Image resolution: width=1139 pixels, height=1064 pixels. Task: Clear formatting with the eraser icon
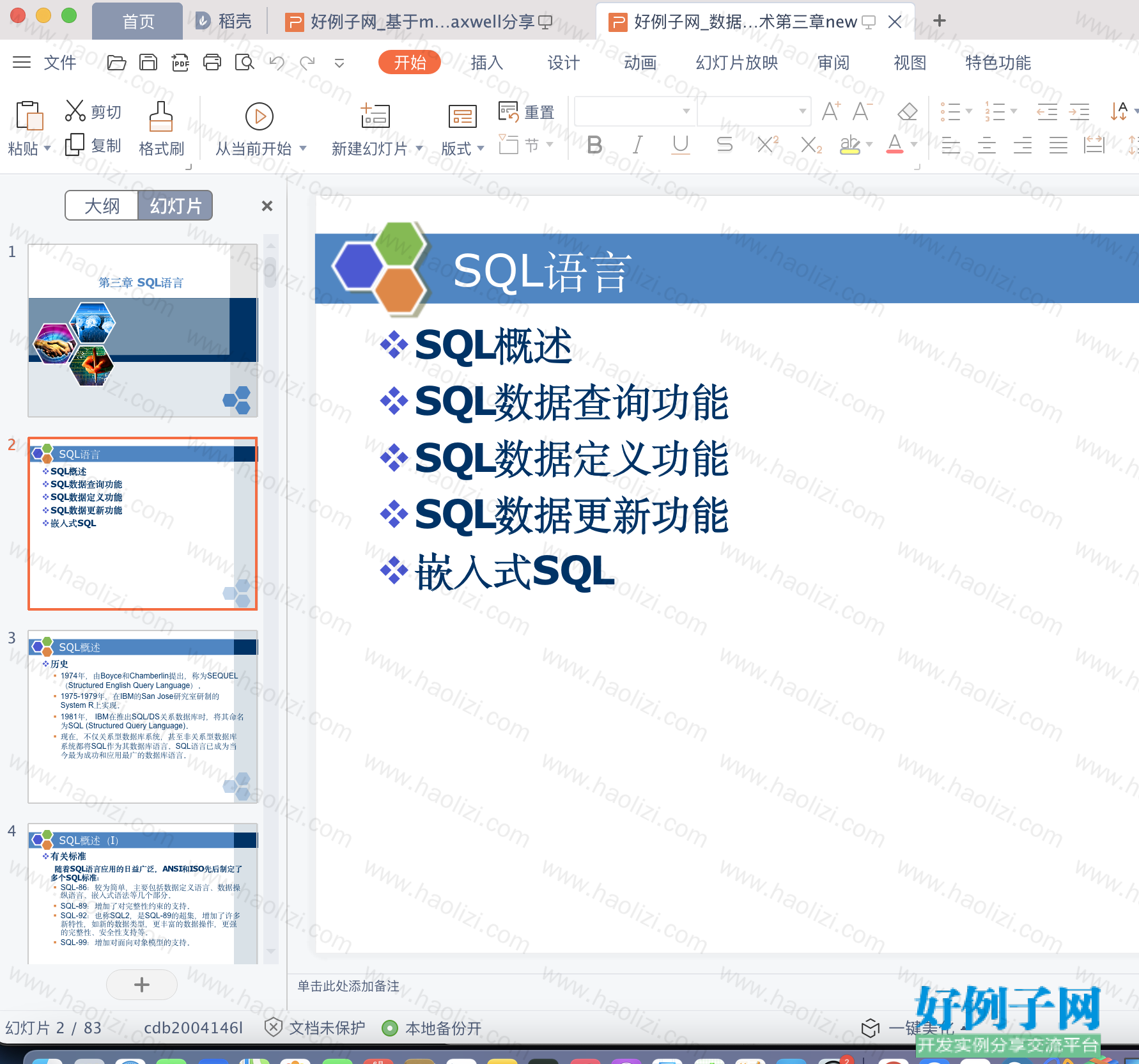[x=908, y=112]
